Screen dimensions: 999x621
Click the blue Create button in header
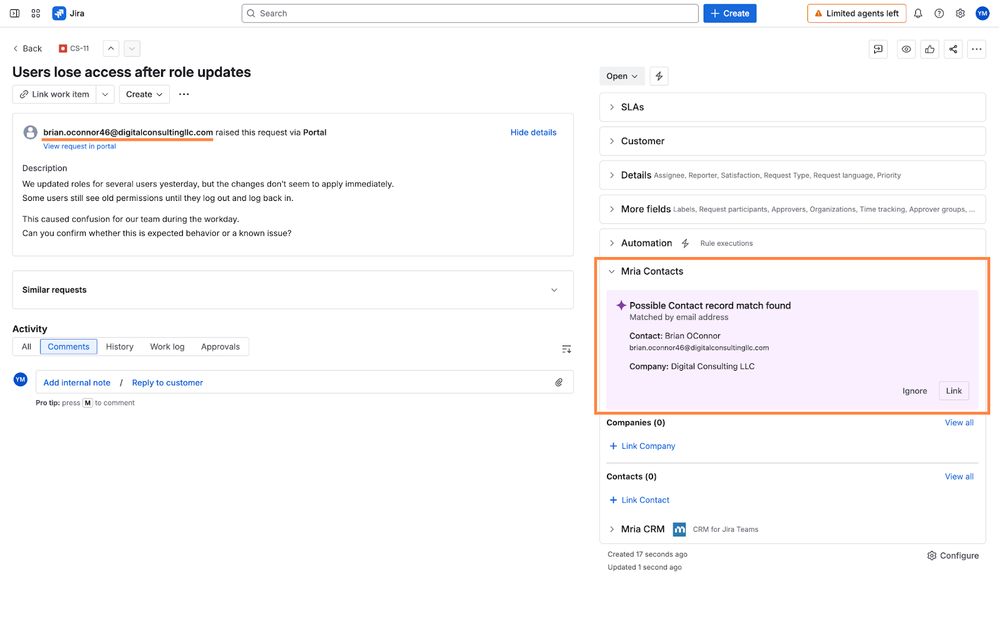coord(729,13)
